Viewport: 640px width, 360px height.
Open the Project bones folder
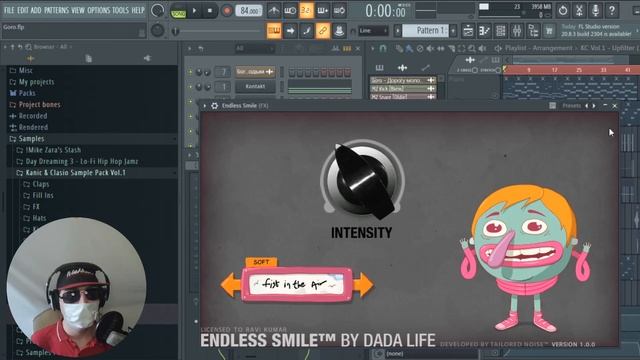[x=39, y=104]
